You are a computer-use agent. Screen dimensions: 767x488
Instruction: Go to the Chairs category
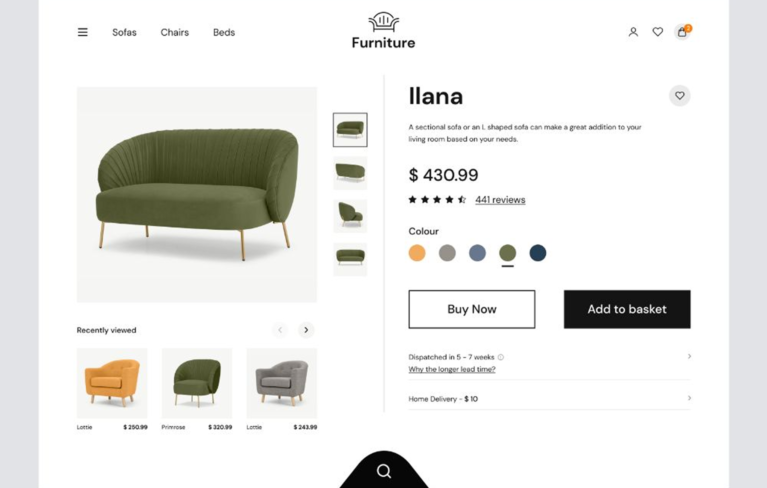tap(175, 32)
